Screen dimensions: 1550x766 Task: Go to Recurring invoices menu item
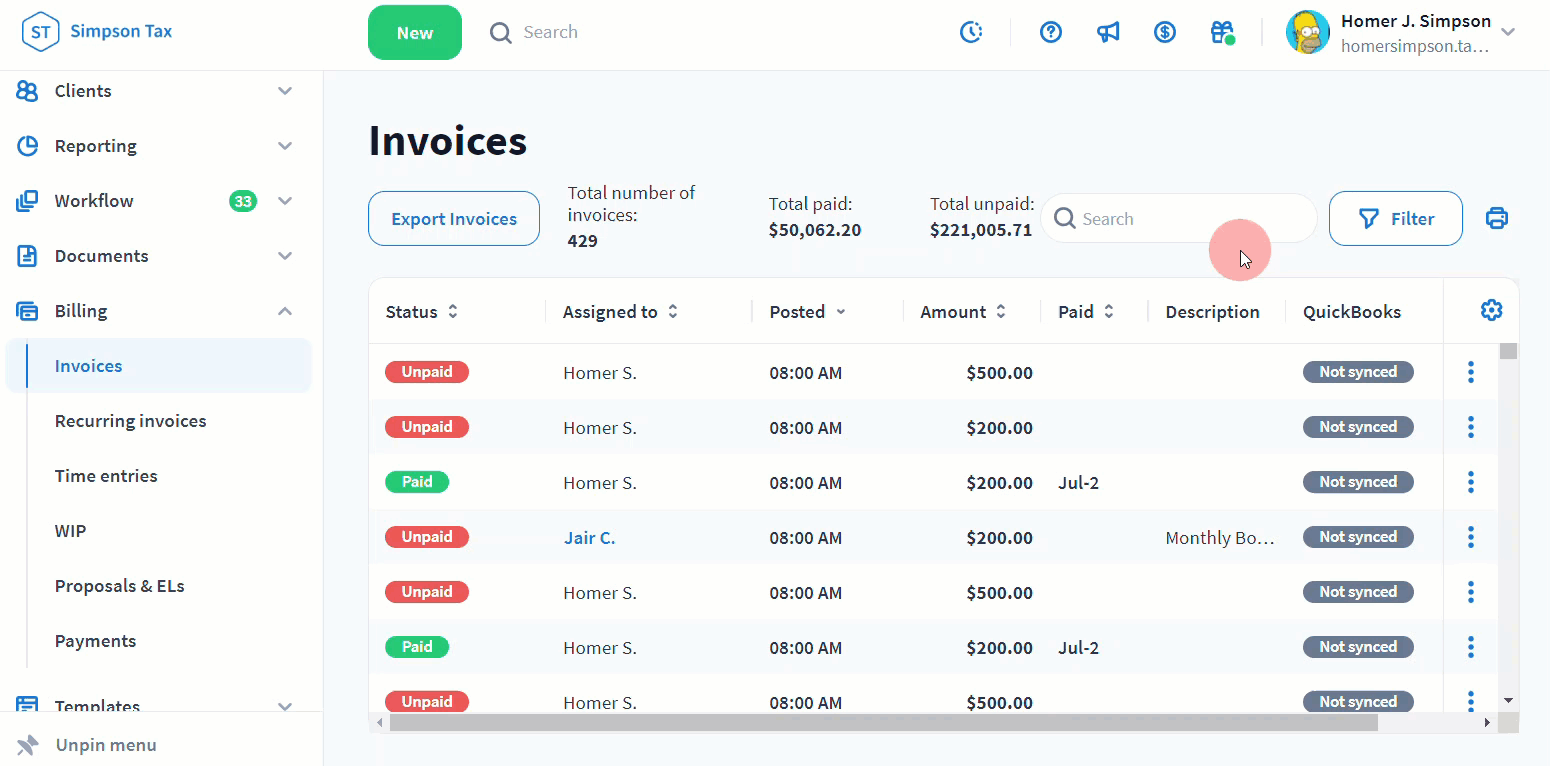(130, 421)
